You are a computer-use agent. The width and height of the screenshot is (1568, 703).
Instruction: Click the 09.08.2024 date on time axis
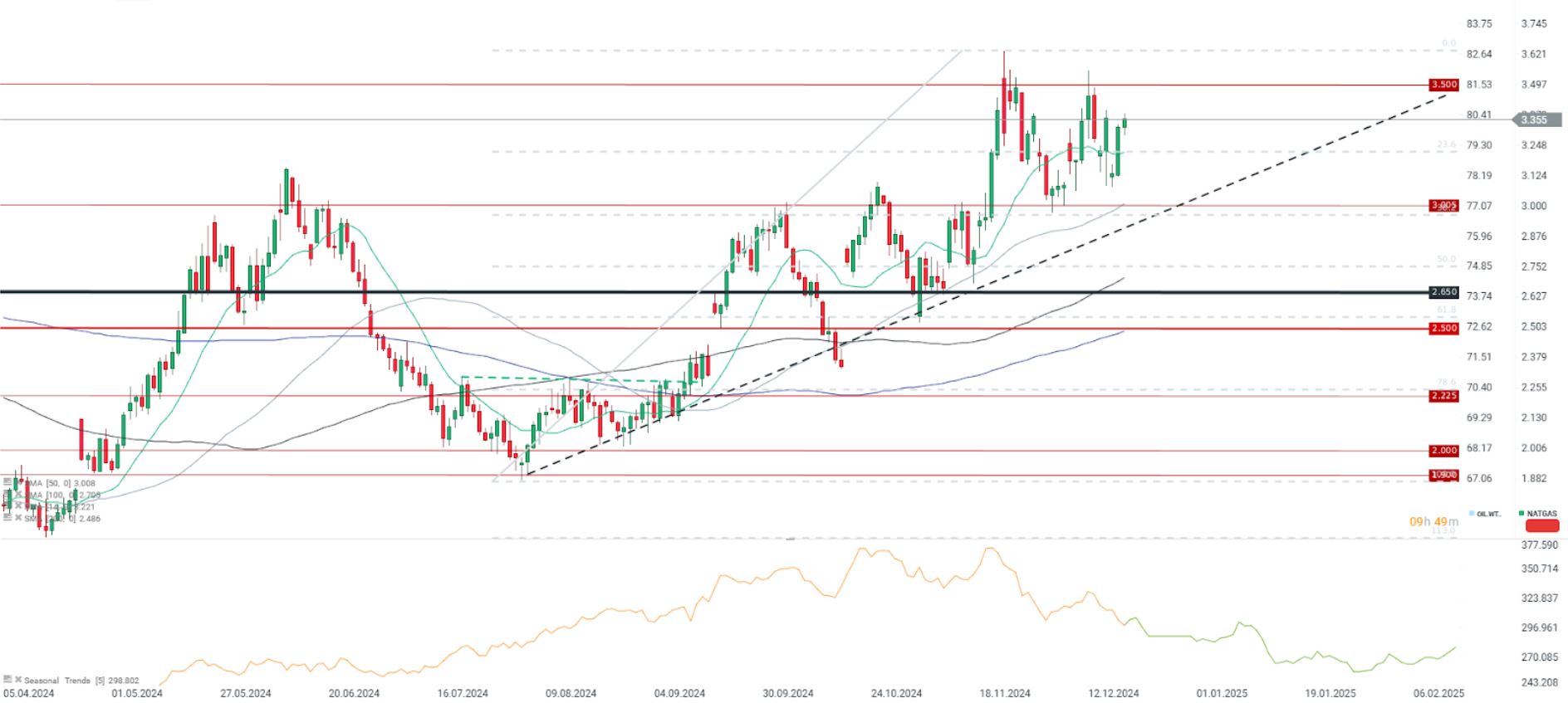pyautogui.click(x=571, y=693)
